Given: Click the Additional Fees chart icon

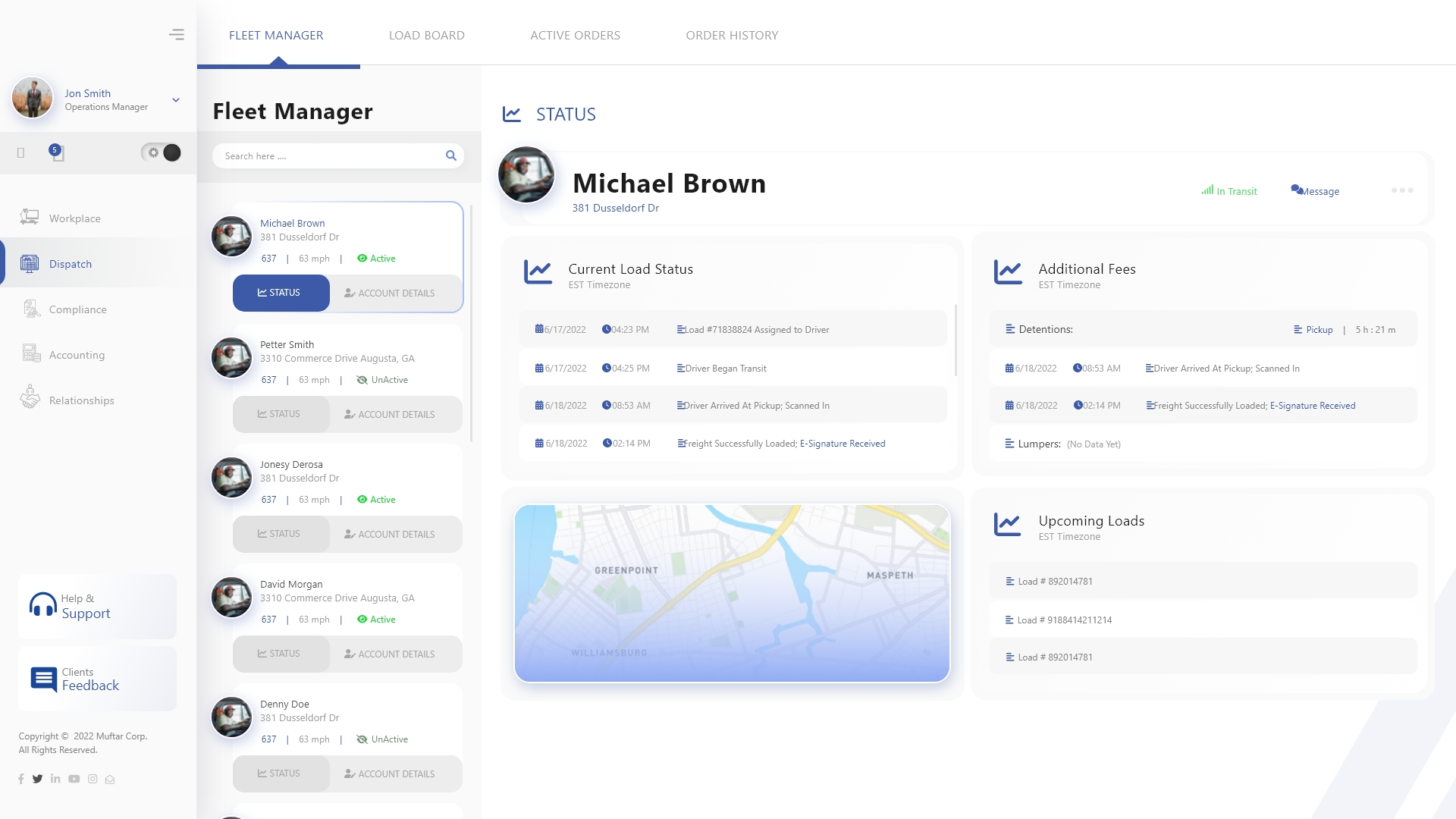Looking at the screenshot, I should 1008,271.
